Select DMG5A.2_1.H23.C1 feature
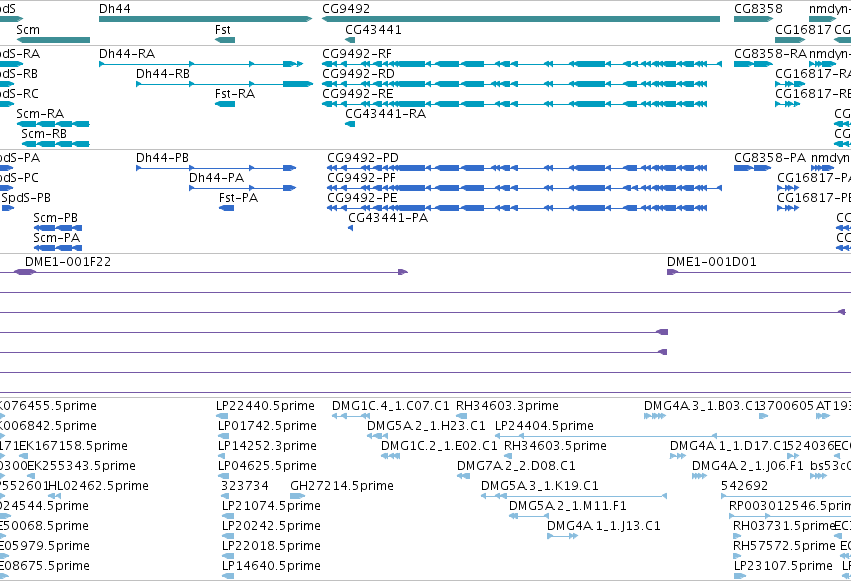Image resolution: width=851 pixels, height=581 pixels. click(x=377, y=436)
